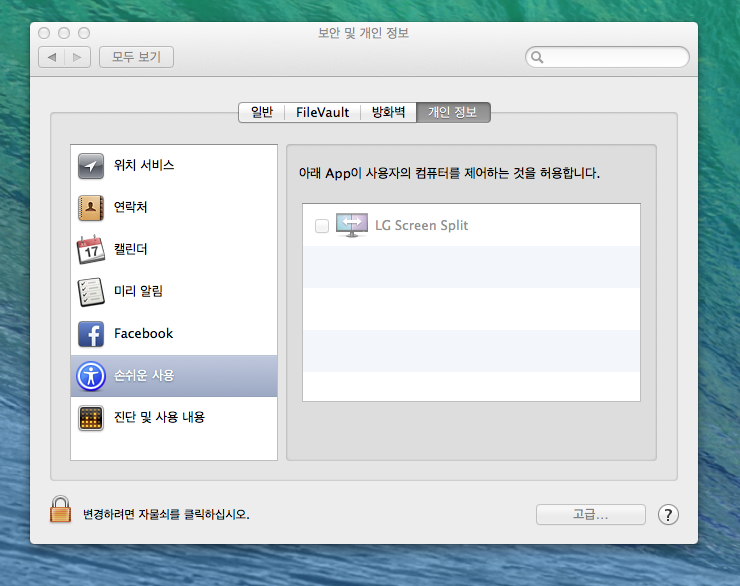Minimize the window with the middle titlebar button
Image resolution: width=740 pixels, height=586 pixels.
[64, 33]
